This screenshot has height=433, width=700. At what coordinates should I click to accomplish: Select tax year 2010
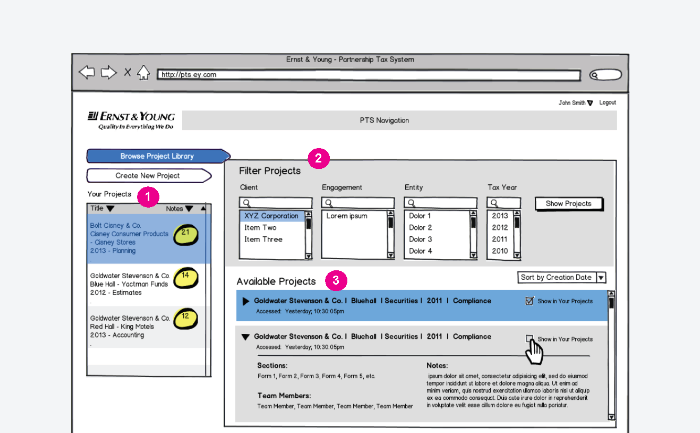point(500,251)
